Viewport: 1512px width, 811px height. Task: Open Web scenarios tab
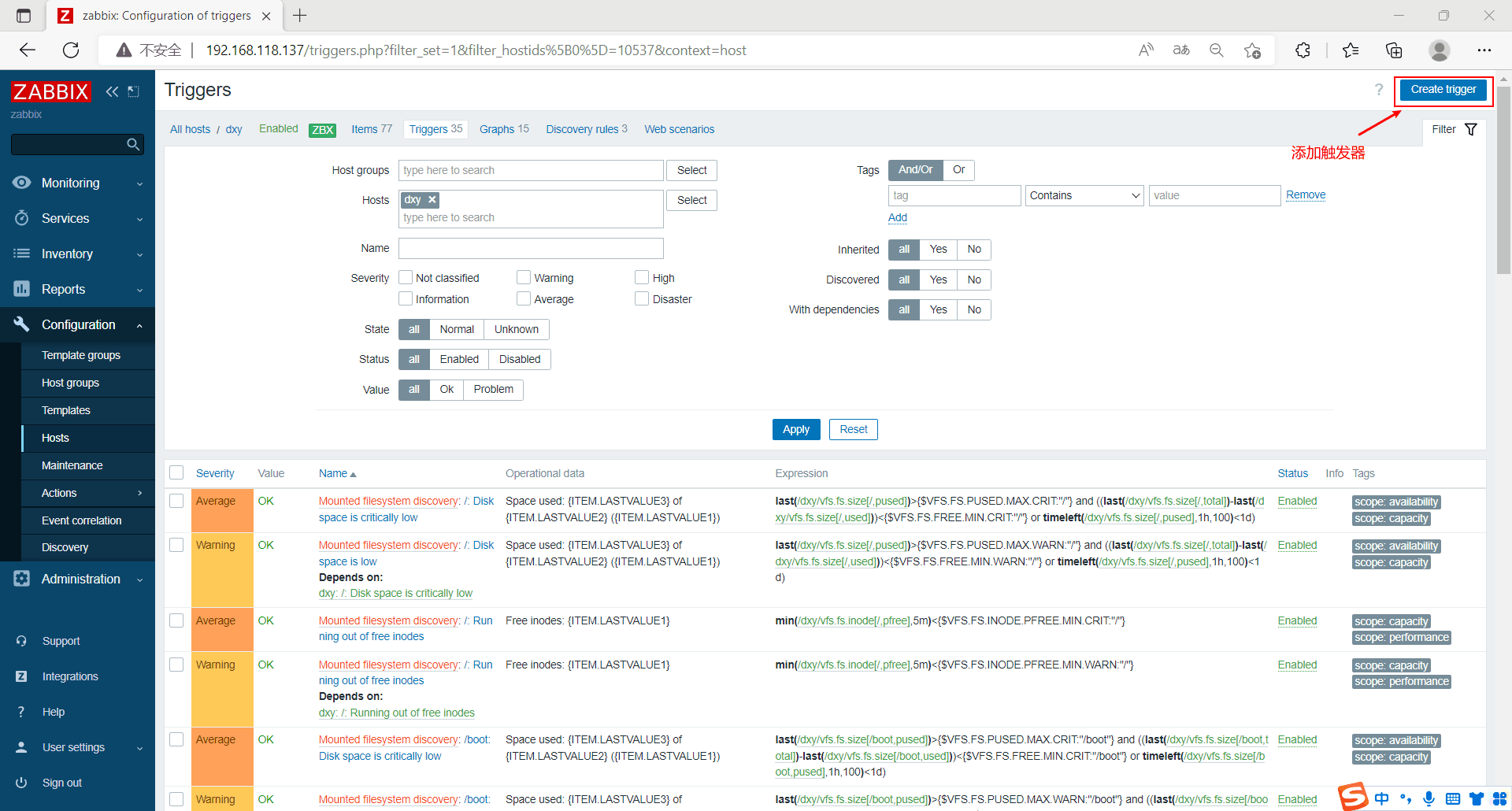pos(679,129)
